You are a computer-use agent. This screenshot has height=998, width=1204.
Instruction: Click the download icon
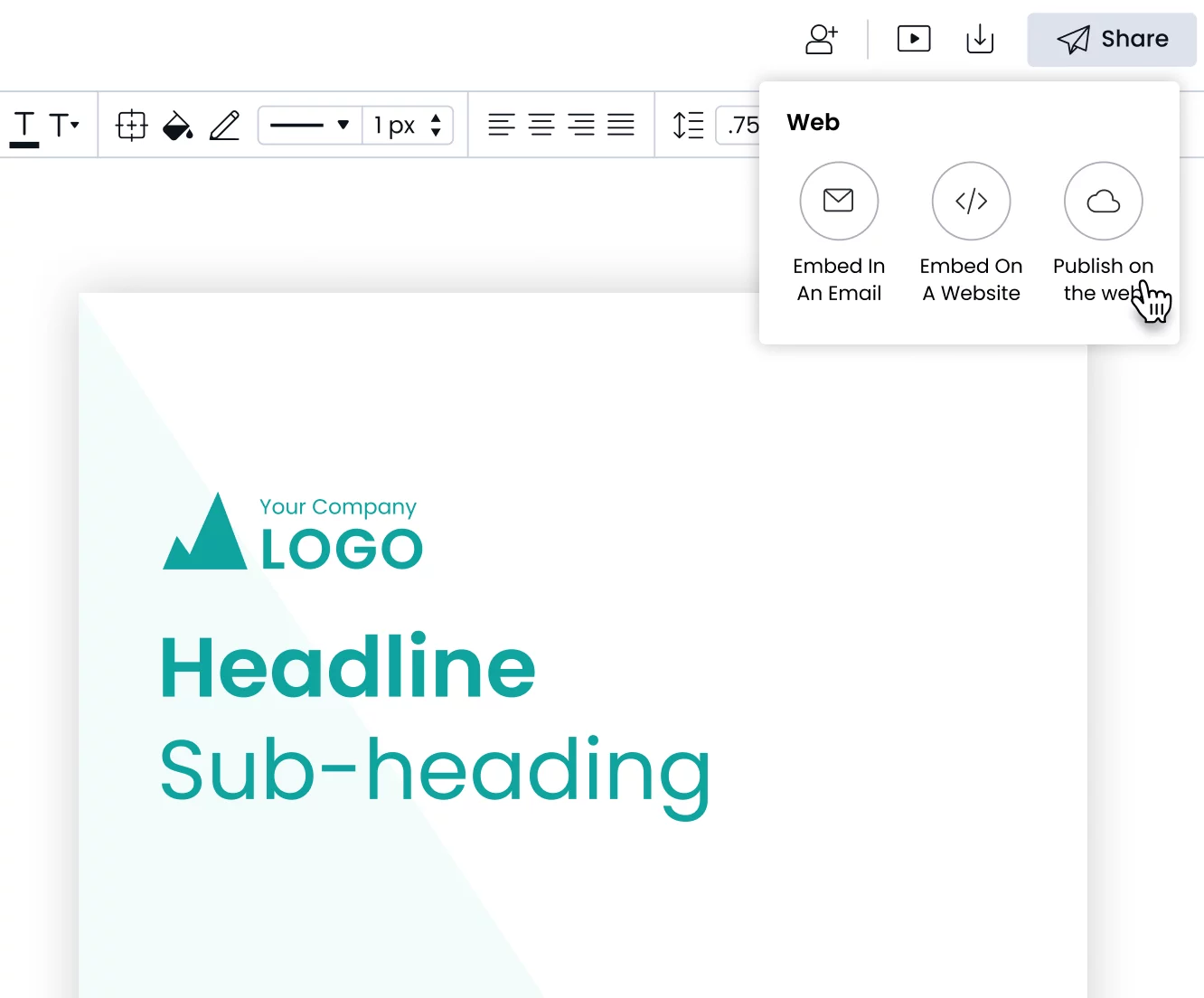click(980, 39)
